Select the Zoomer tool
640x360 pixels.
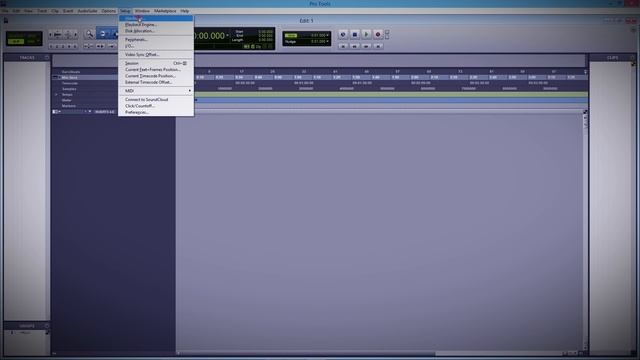[89, 34]
